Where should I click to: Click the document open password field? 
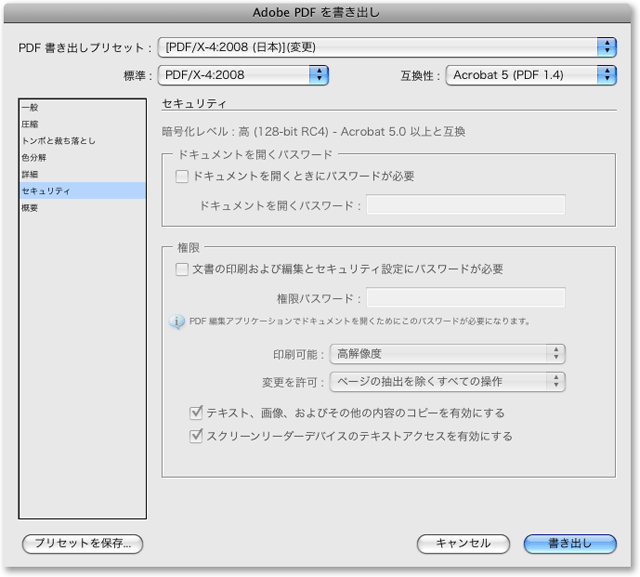[x=465, y=205]
